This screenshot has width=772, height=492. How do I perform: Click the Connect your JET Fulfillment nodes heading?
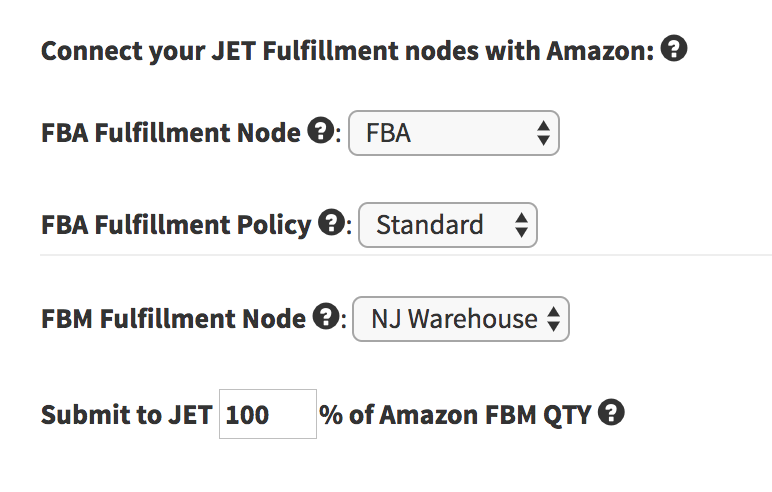pos(347,51)
